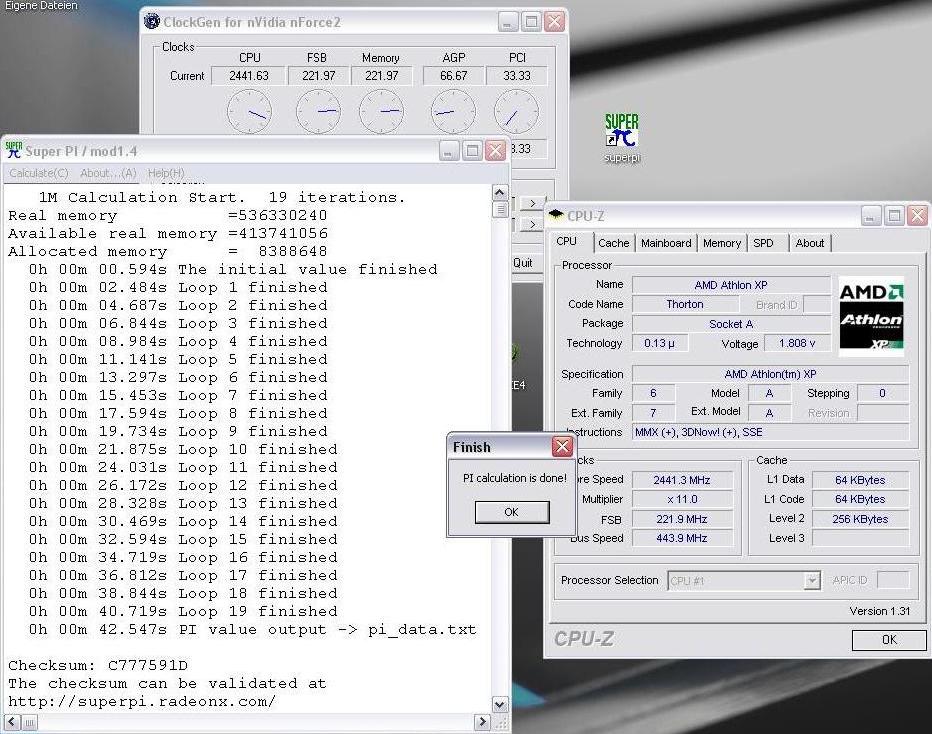Close the CPU-Z window

pyautogui.click(x=918, y=216)
